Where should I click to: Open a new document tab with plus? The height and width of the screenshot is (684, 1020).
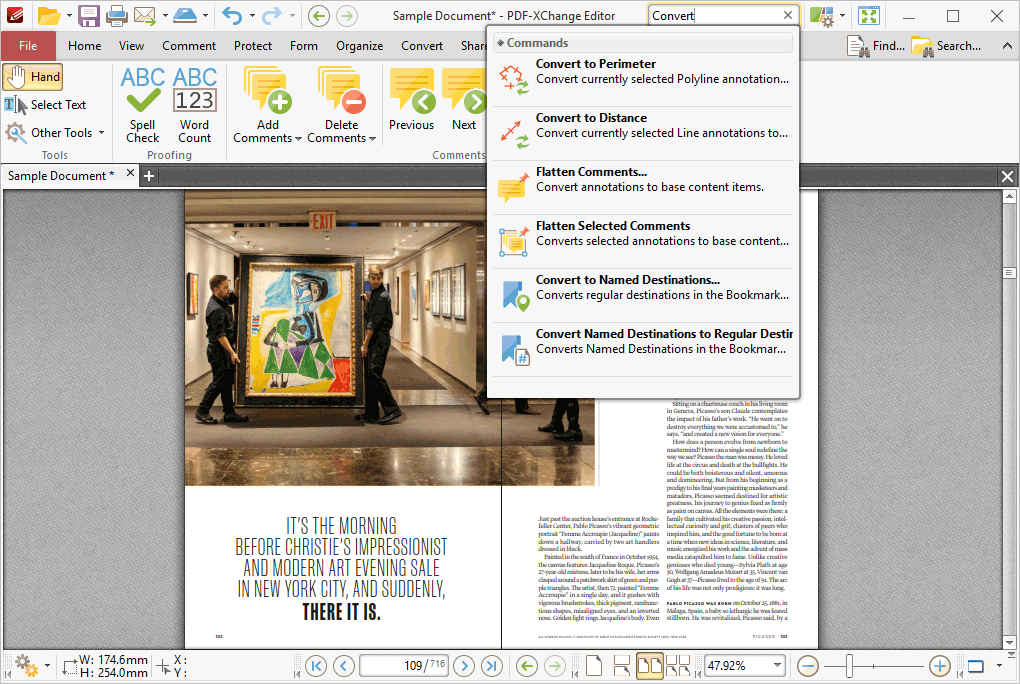pos(148,176)
